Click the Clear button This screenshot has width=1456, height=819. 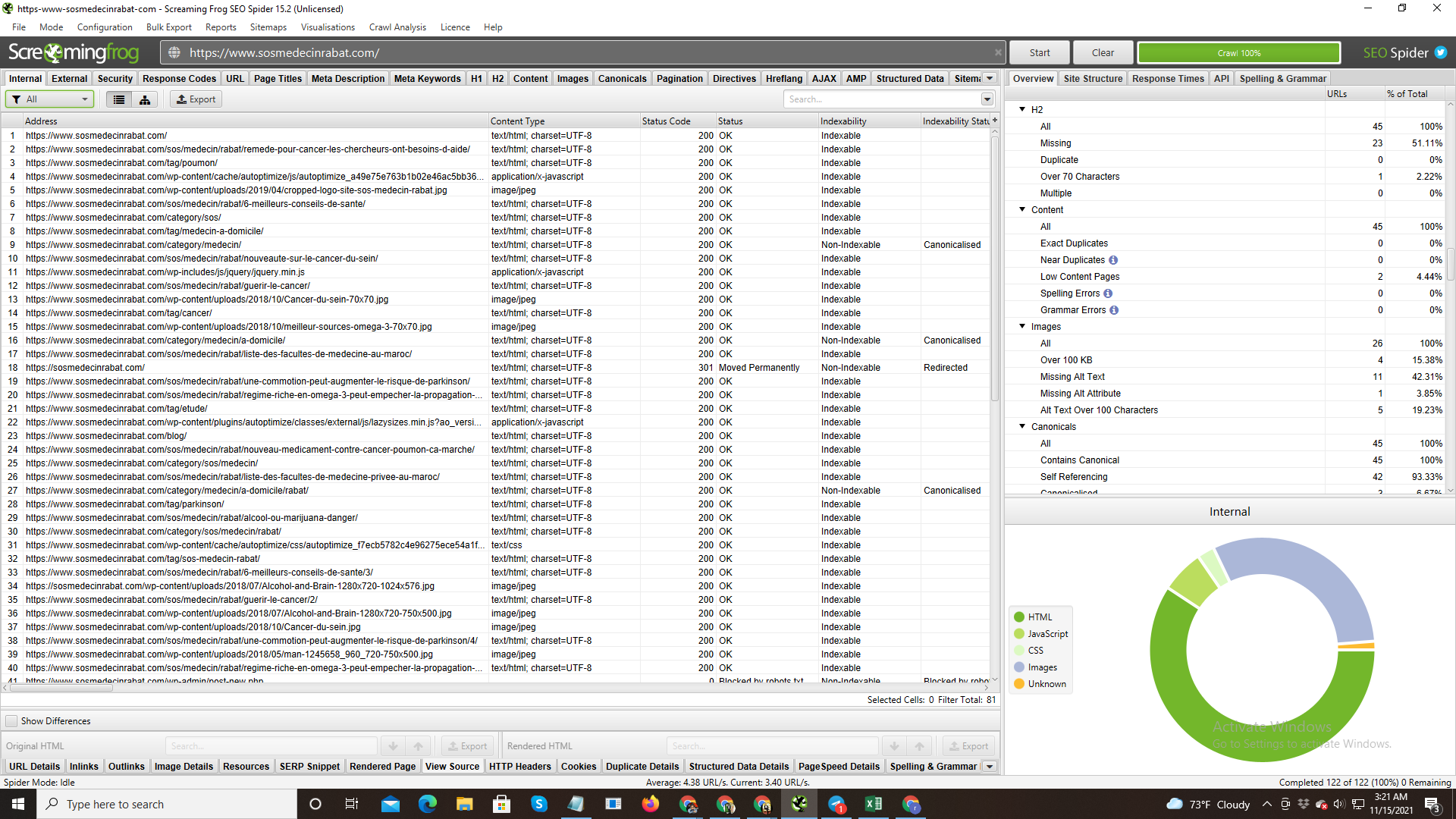[1103, 53]
